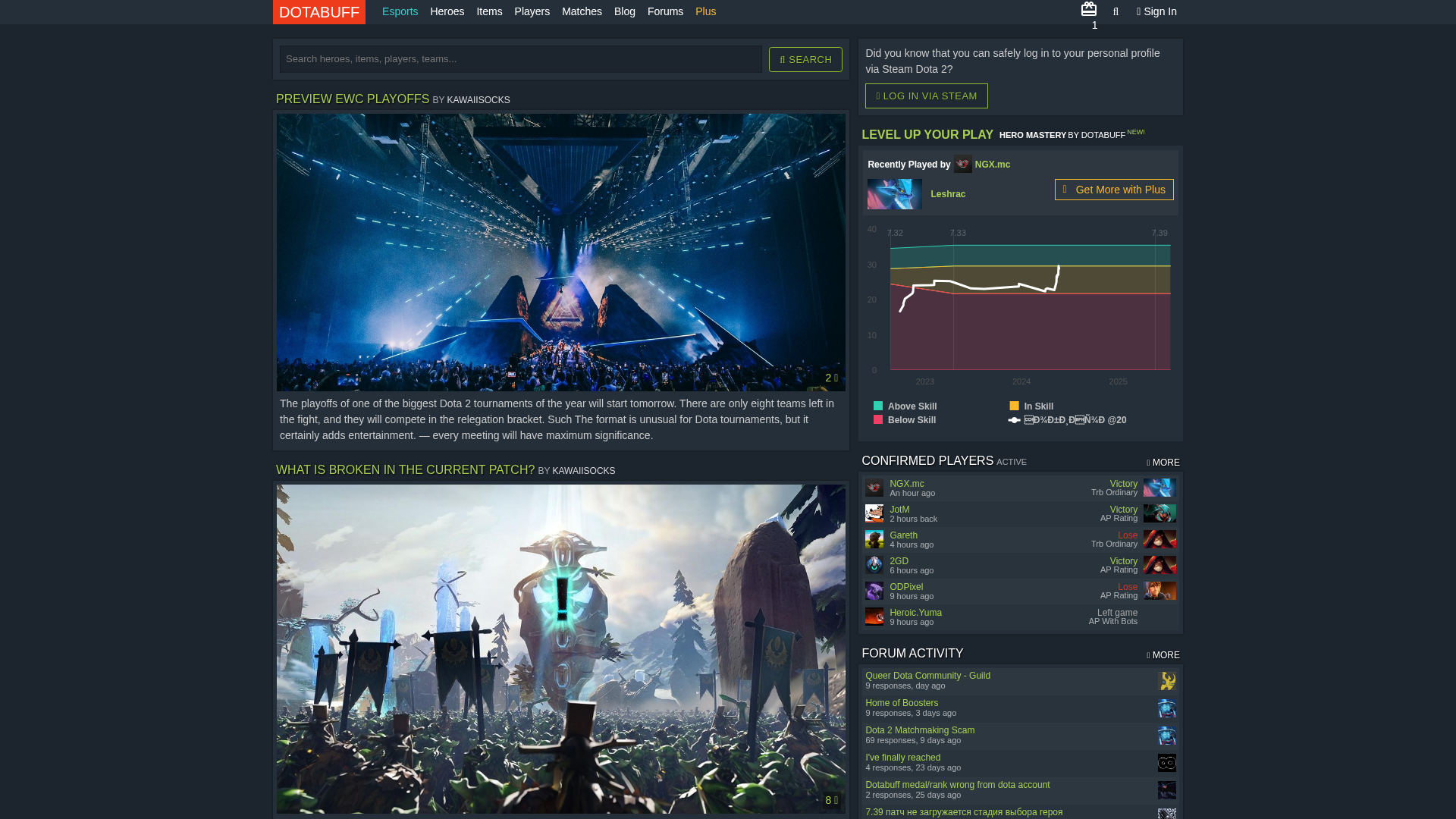Open NGX.mc Victory match result

(1123, 484)
